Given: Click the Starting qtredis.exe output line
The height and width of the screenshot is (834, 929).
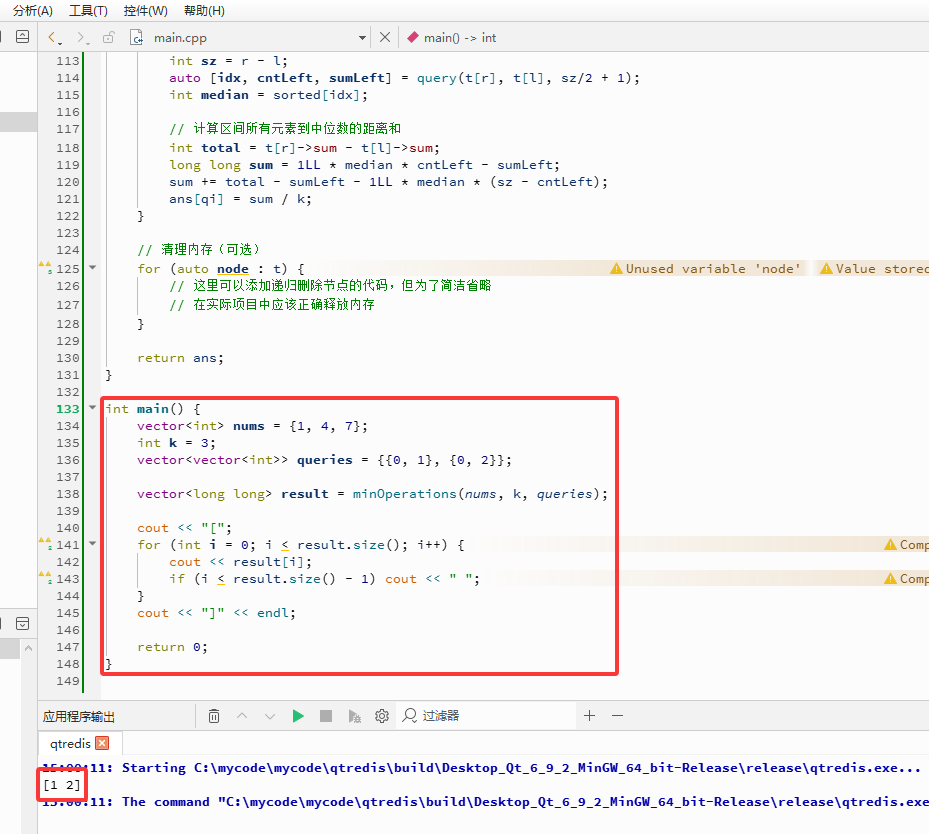Looking at the screenshot, I should [480, 768].
